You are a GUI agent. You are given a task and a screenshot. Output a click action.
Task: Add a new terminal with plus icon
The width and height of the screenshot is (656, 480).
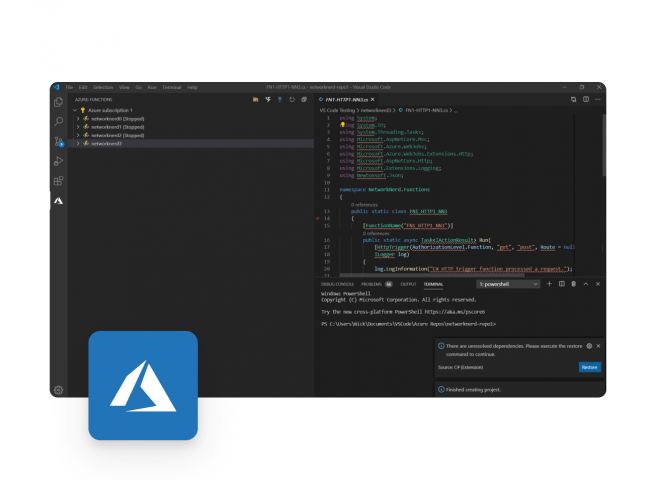pos(549,284)
